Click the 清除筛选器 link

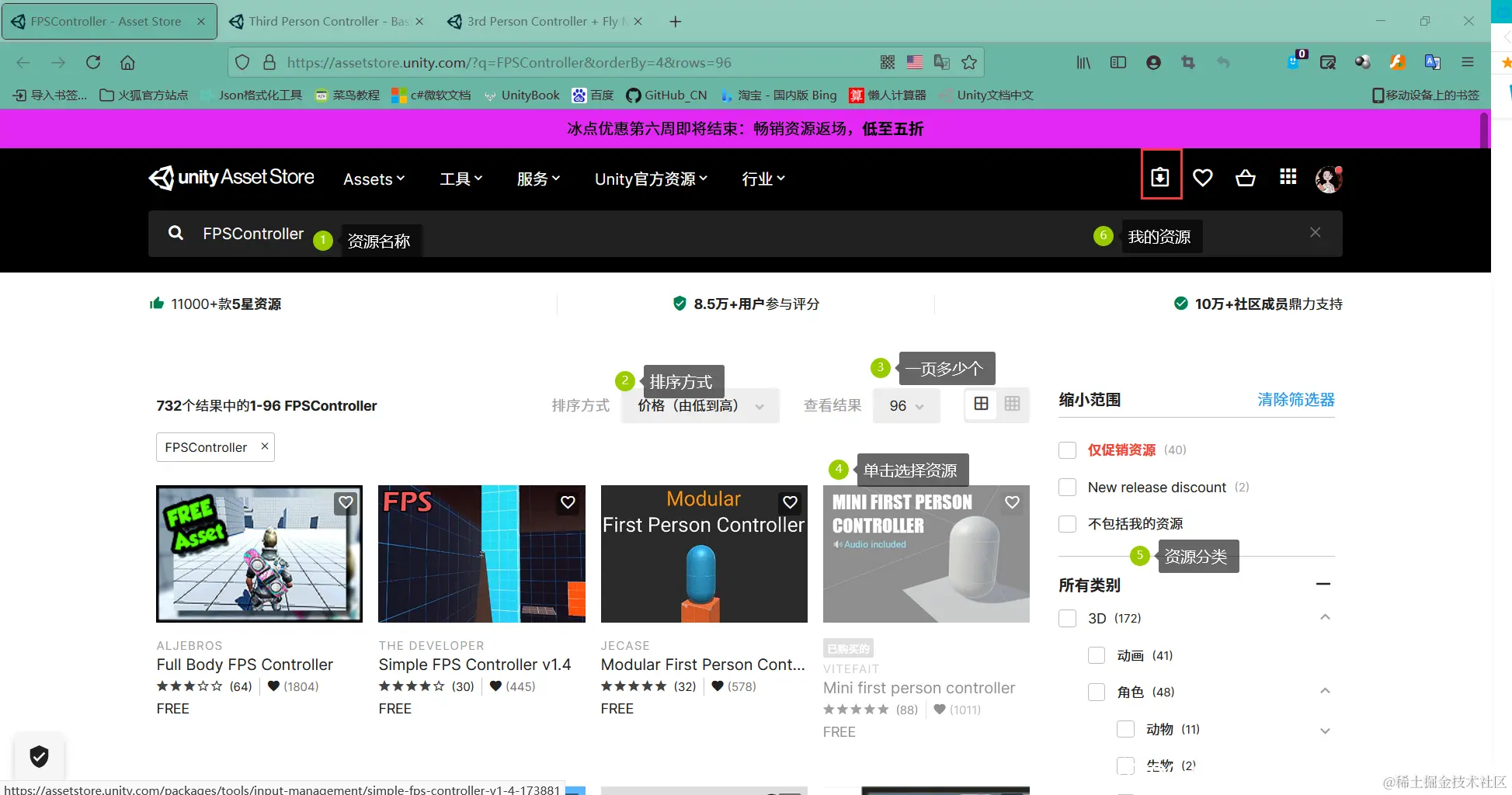(1295, 399)
